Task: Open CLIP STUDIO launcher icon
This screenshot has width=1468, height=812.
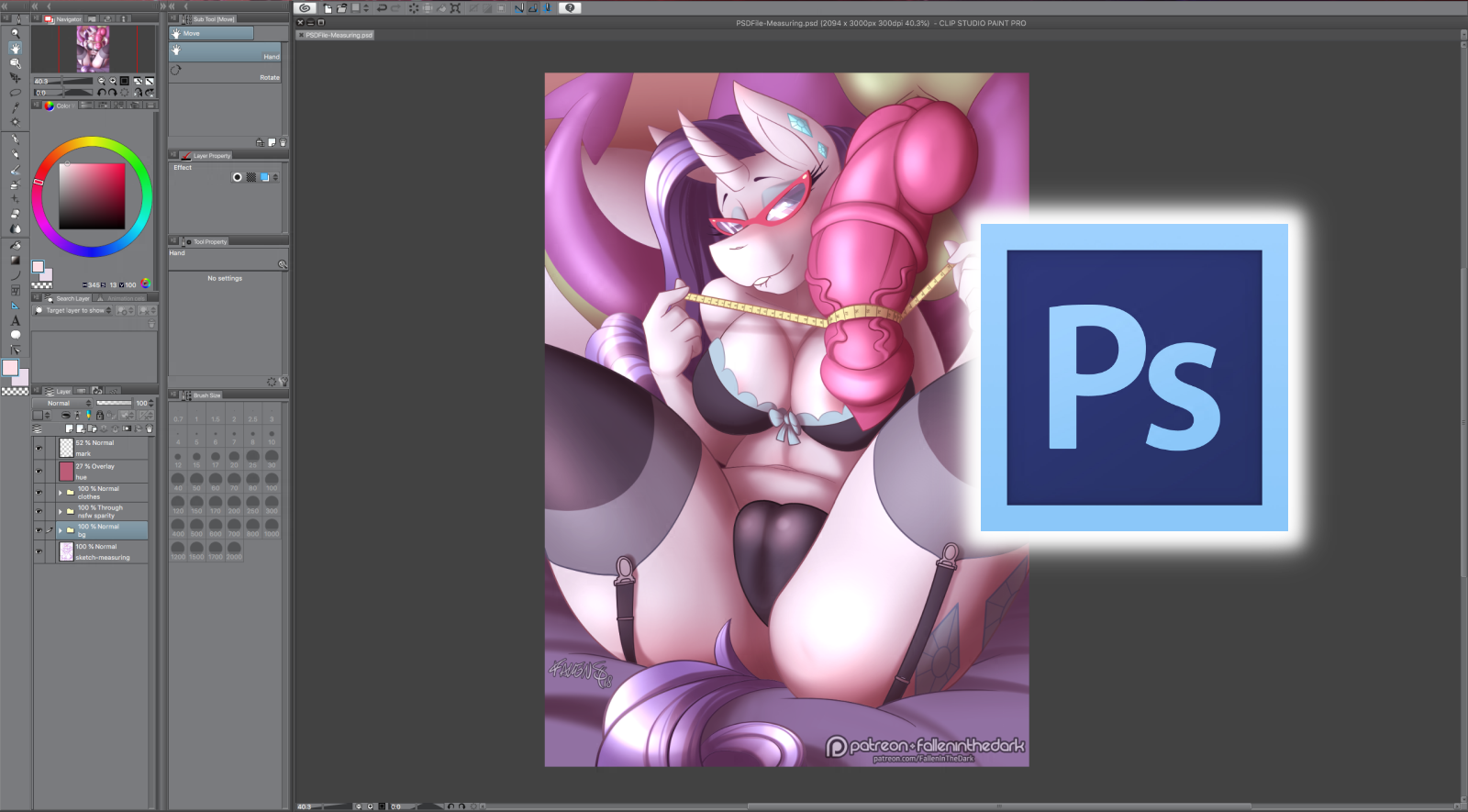Action: tap(305, 8)
